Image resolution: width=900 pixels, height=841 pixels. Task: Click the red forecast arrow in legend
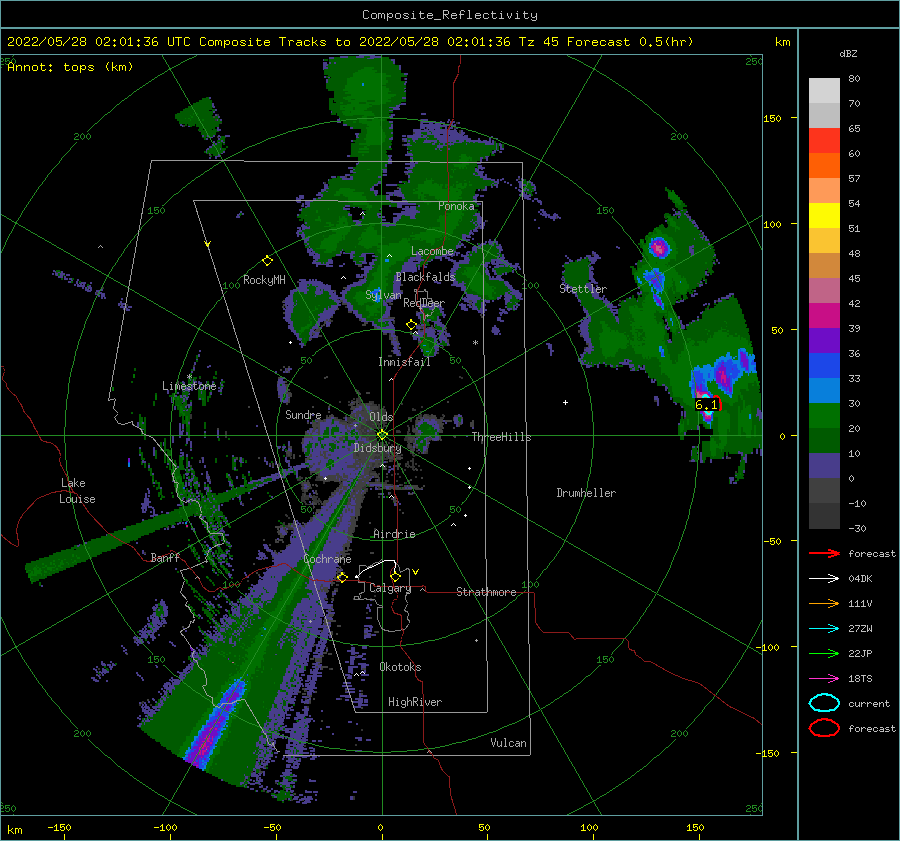824,553
